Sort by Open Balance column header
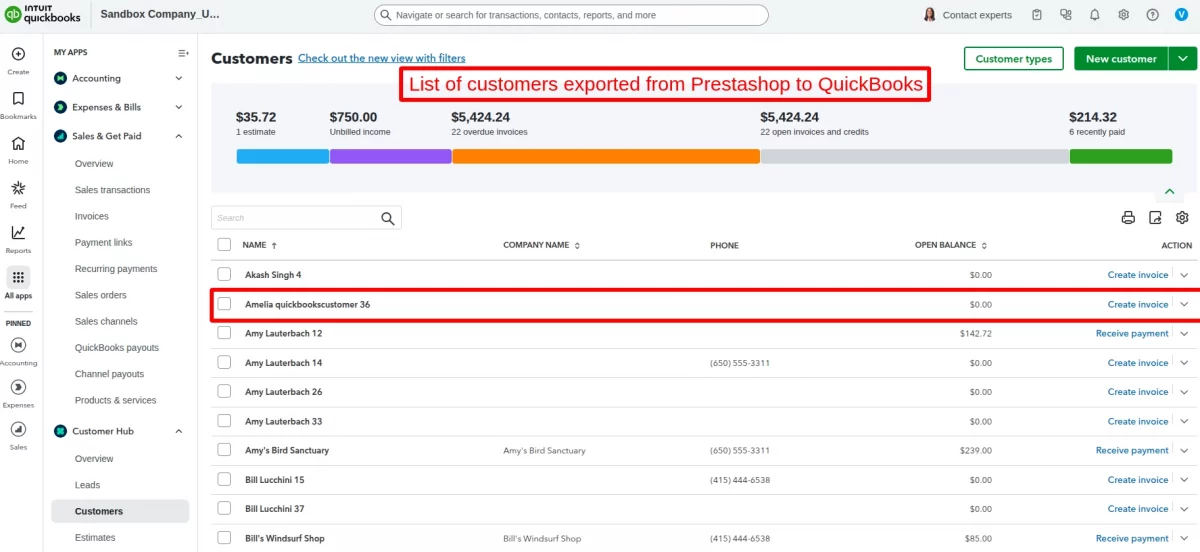The image size is (1200, 552). [951, 245]
